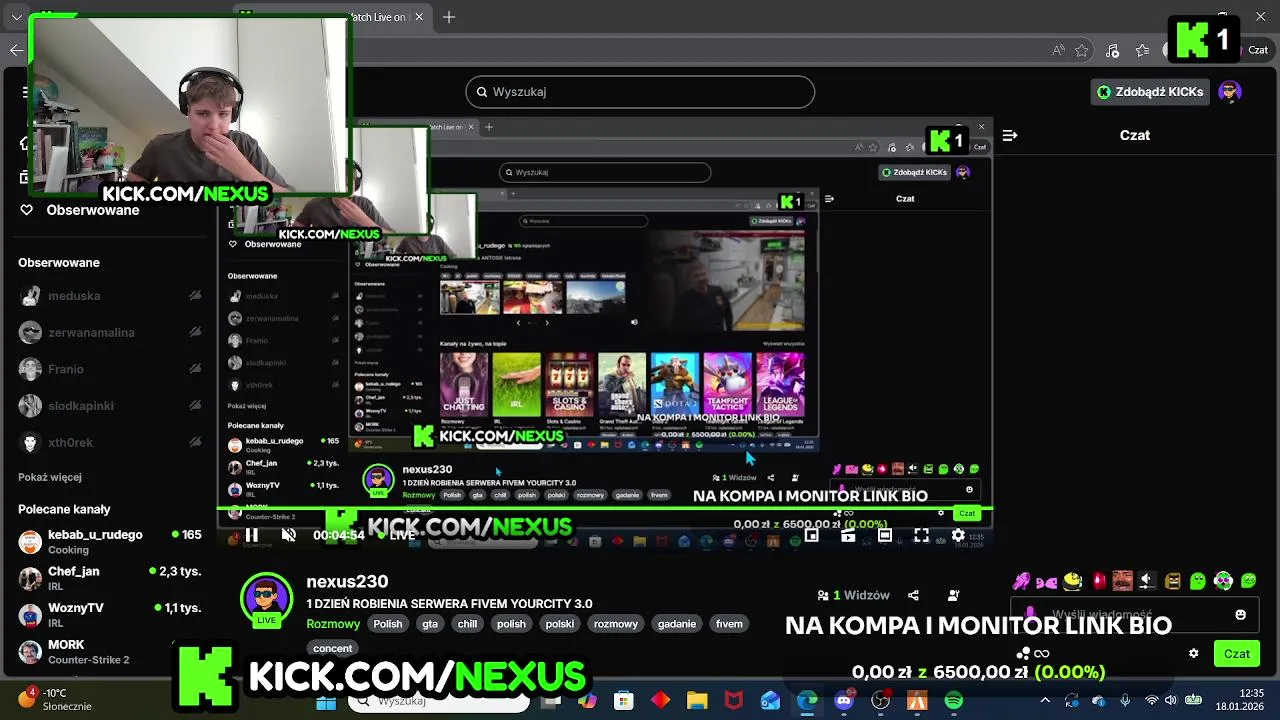Toggle theatre mode in the player
Screen dimensions: 1280x720
885,535
